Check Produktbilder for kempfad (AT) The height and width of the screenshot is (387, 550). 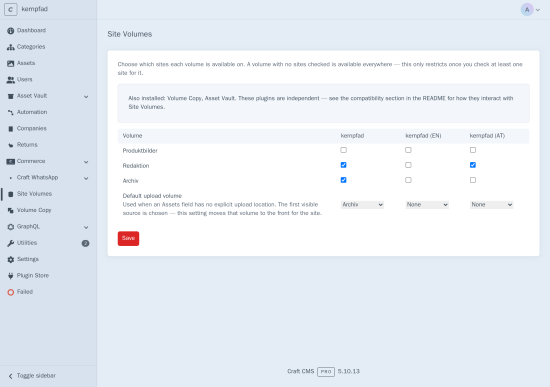pyautogui.click(x=473, y=150)
